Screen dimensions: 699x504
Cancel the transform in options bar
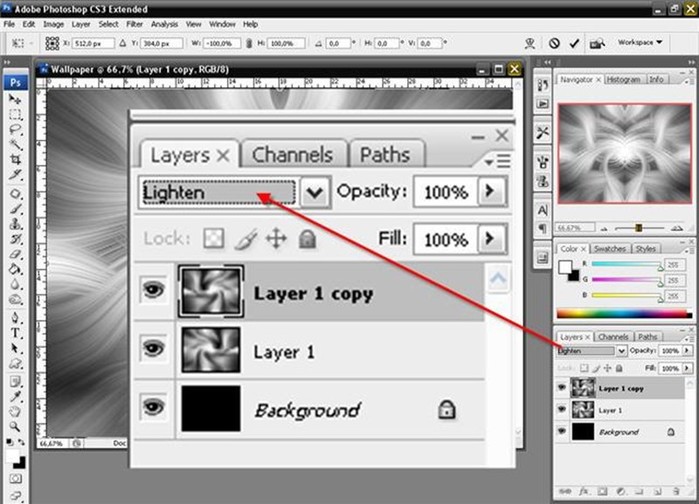click(554, 43)
